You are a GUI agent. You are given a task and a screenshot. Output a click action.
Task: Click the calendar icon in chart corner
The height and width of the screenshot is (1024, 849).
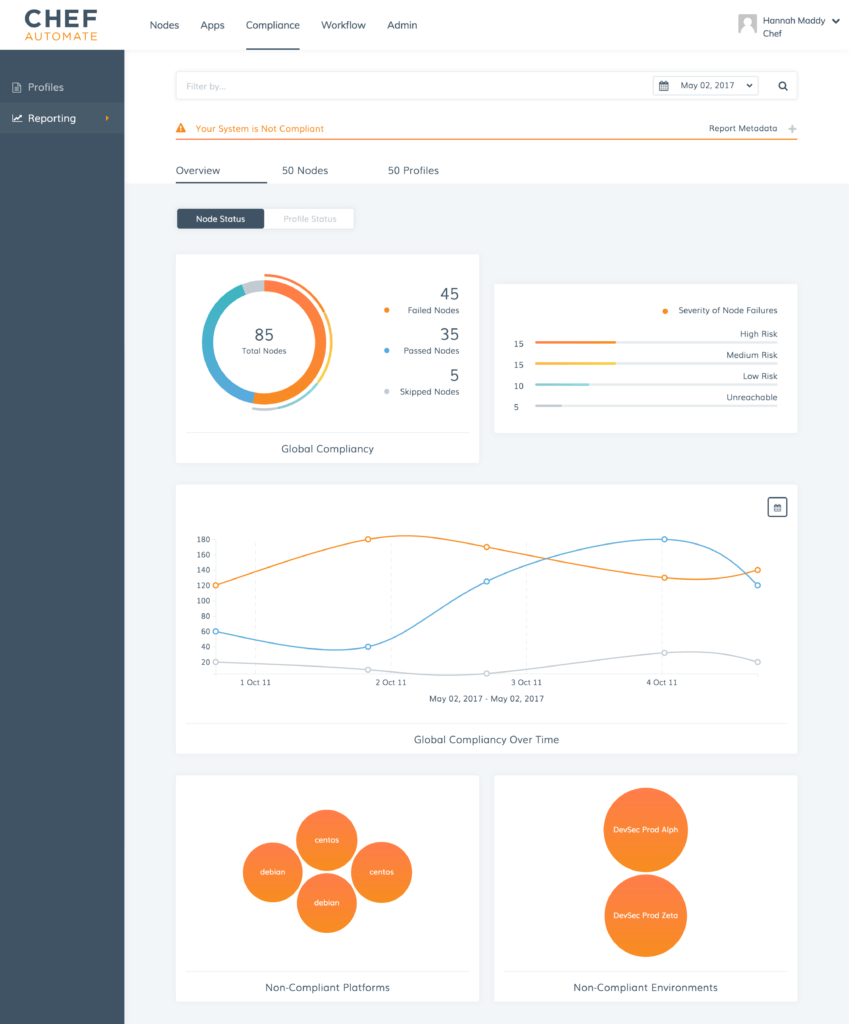(777, 507)
